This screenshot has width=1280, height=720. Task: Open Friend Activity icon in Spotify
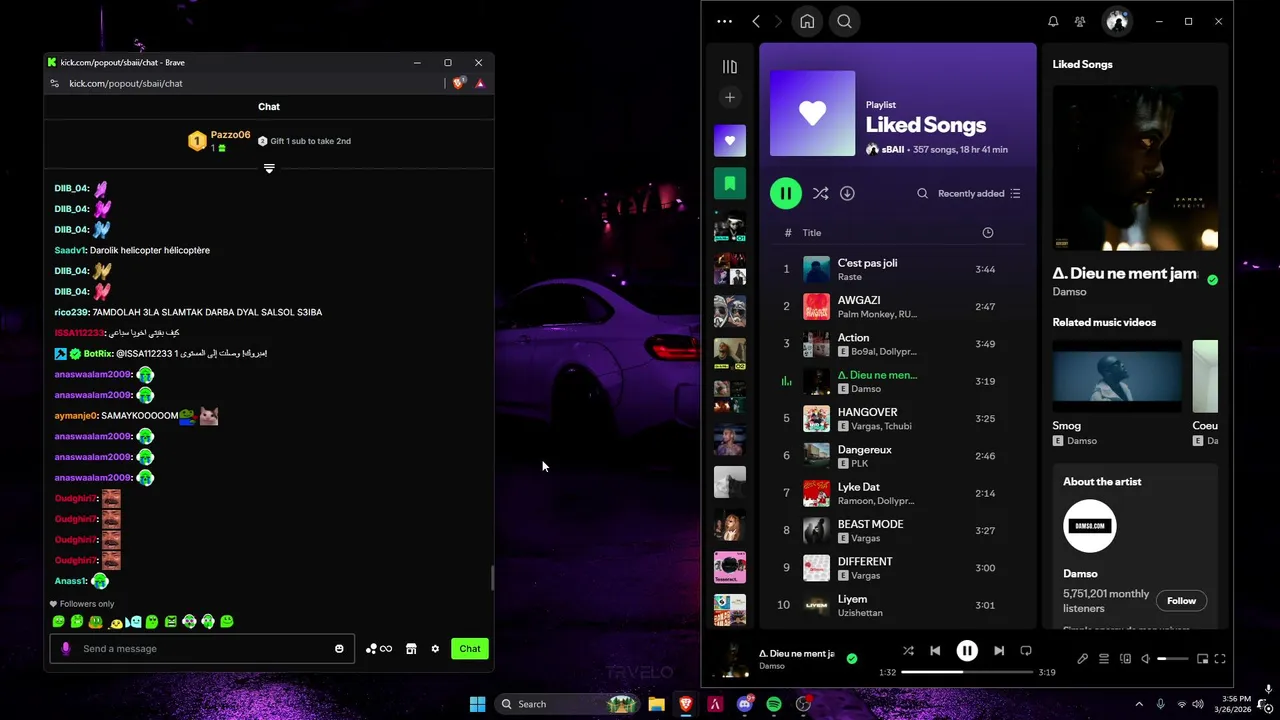click(x=1080, y=21)
